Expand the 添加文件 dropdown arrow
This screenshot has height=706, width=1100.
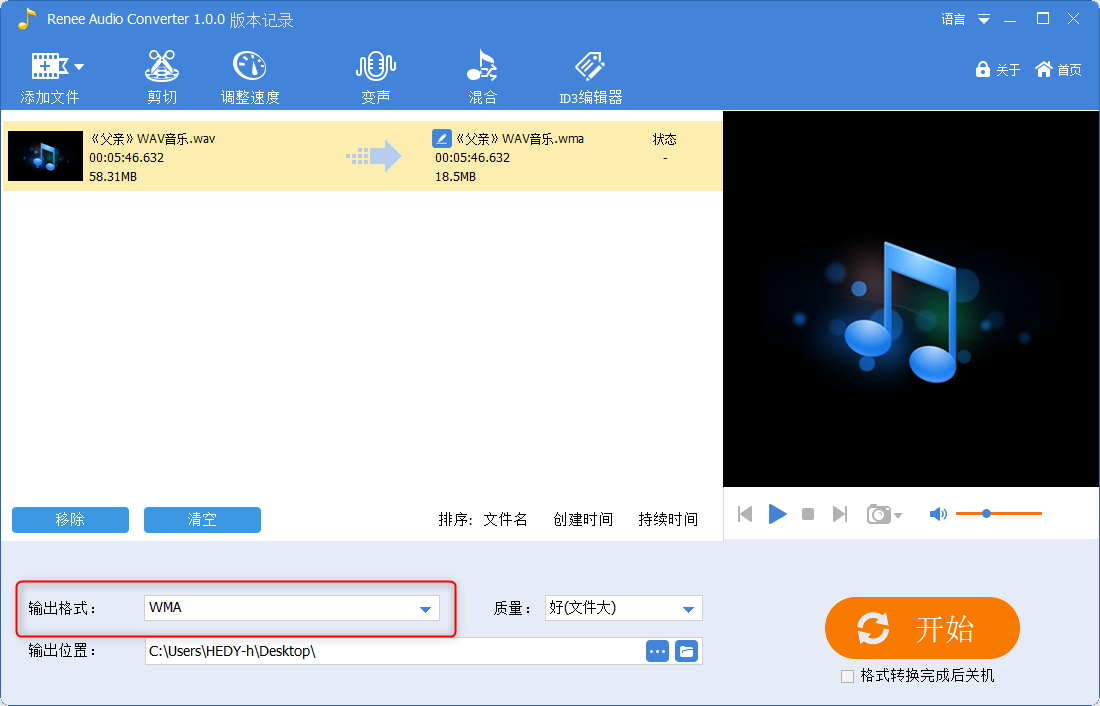(x=79, y=67)
